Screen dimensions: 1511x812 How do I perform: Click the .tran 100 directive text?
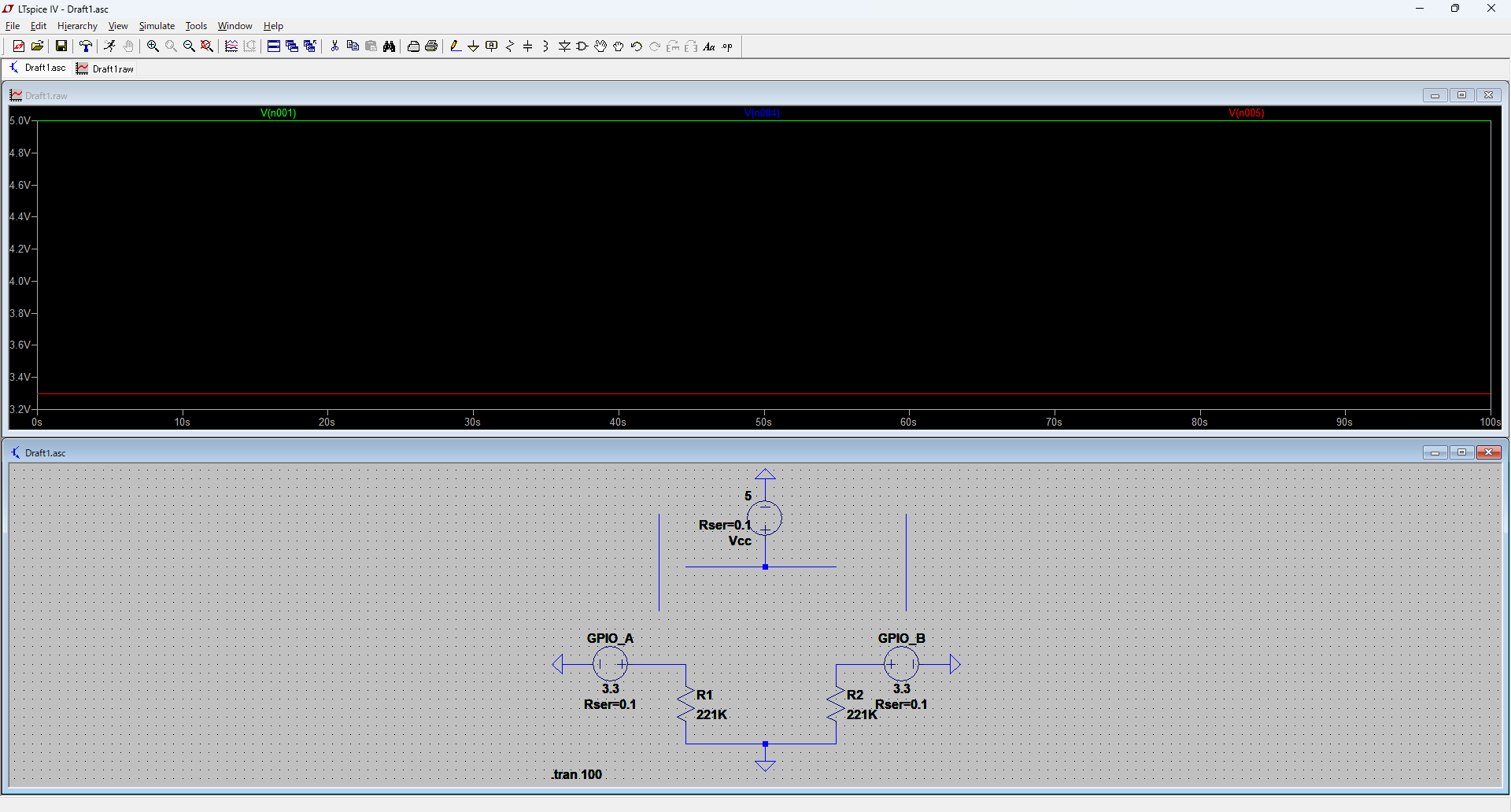[x=577, y=774]
